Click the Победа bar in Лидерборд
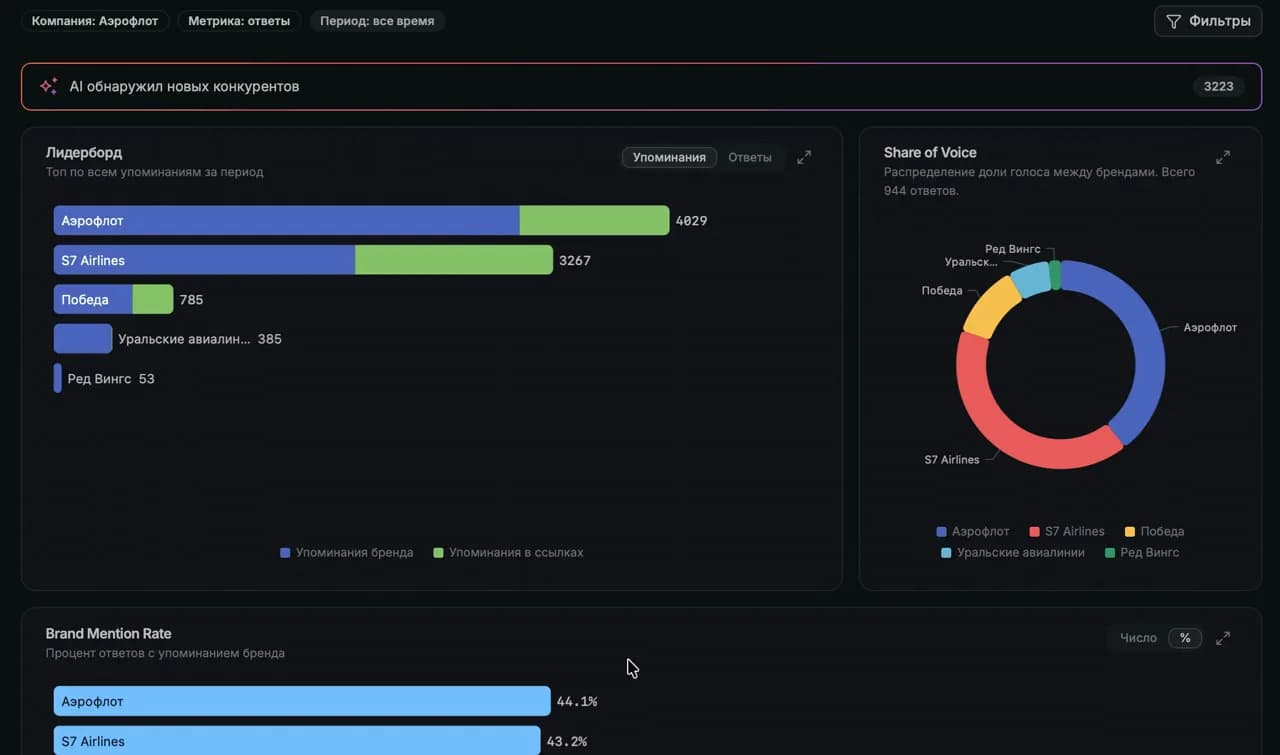Screen dimensions: 1280x755 (x=113, y=299)
